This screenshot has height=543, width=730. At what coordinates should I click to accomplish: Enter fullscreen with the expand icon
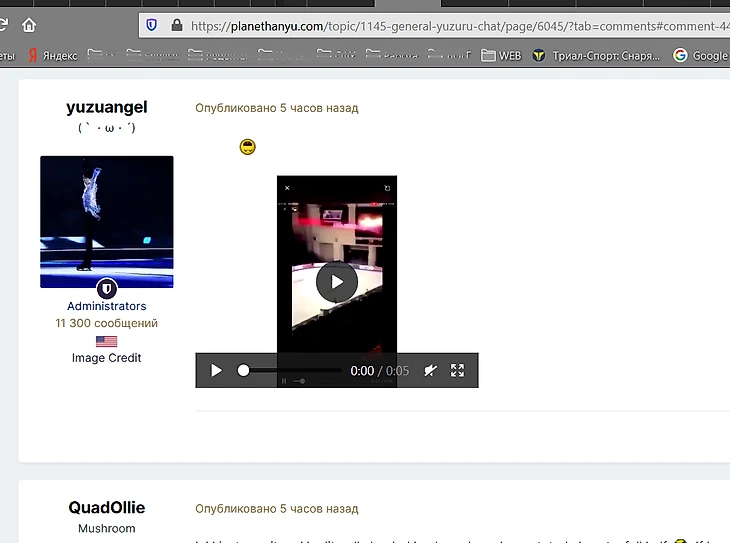[458, 371]
